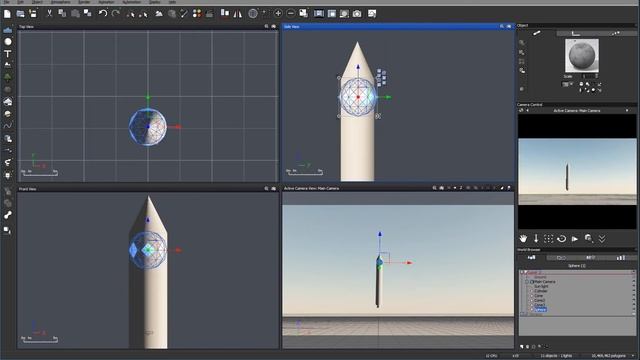
Task: Click the sphere material preview thumbnail
Action: 582,56
